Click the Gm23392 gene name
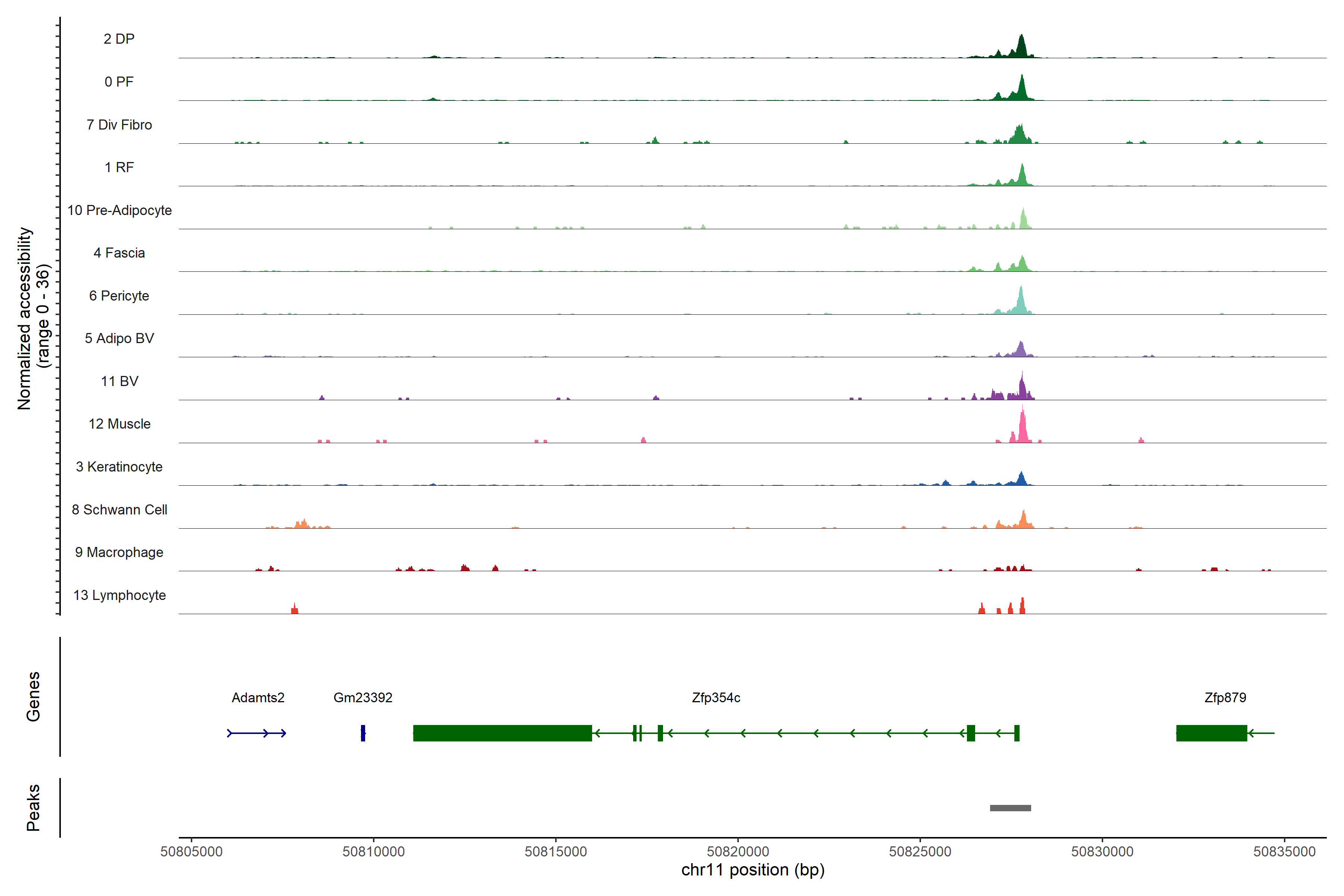This screenshot has width=1344, height=896. 363,698
